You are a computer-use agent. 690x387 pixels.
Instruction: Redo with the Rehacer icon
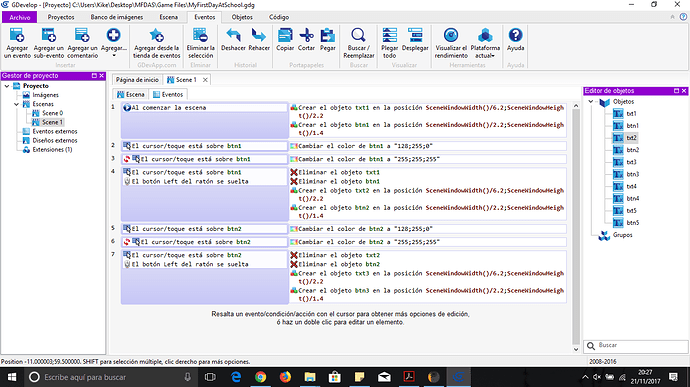click(259, 36)
